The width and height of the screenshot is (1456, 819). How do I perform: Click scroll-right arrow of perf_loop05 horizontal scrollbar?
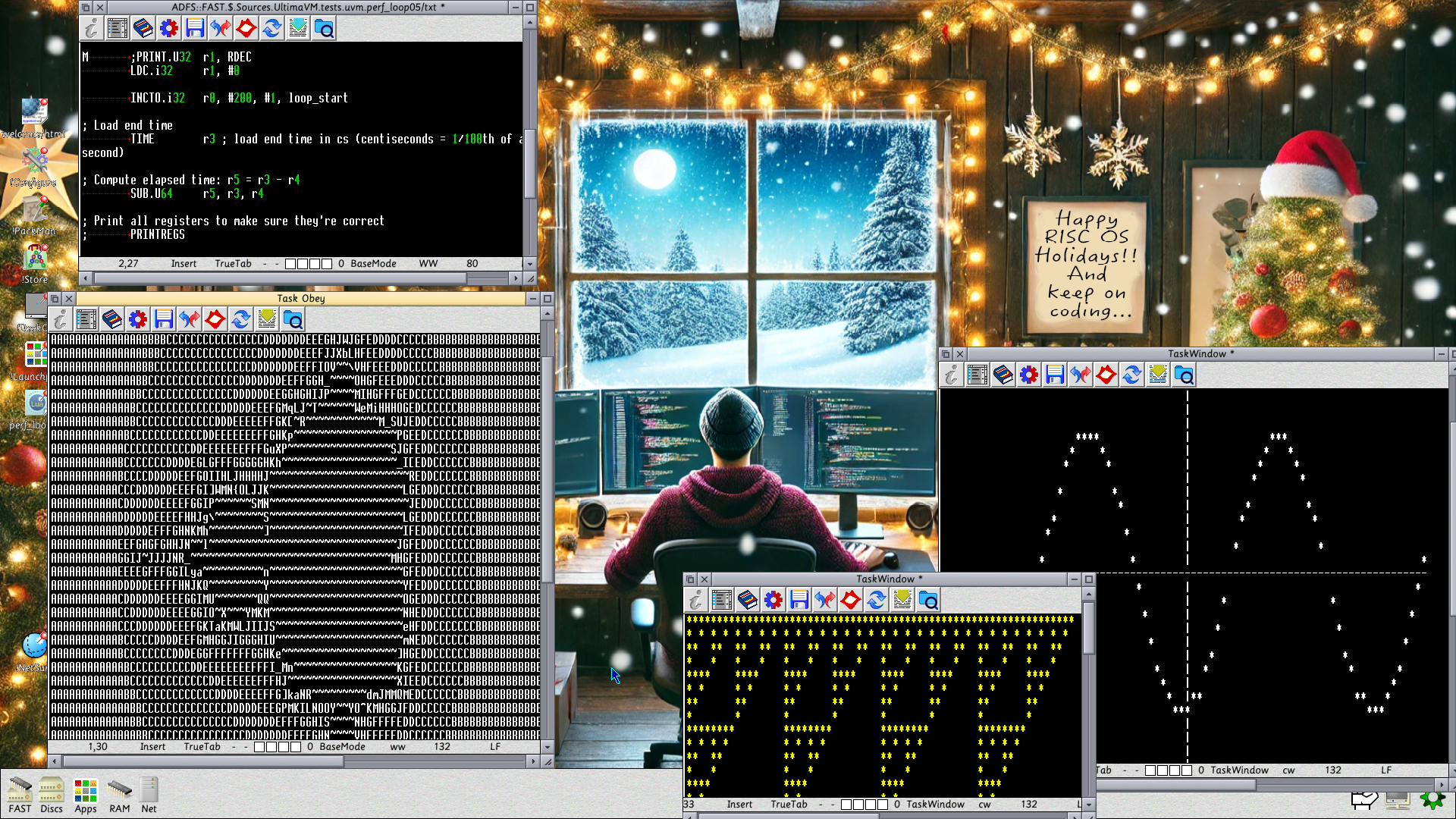click(x=516, y=278)
